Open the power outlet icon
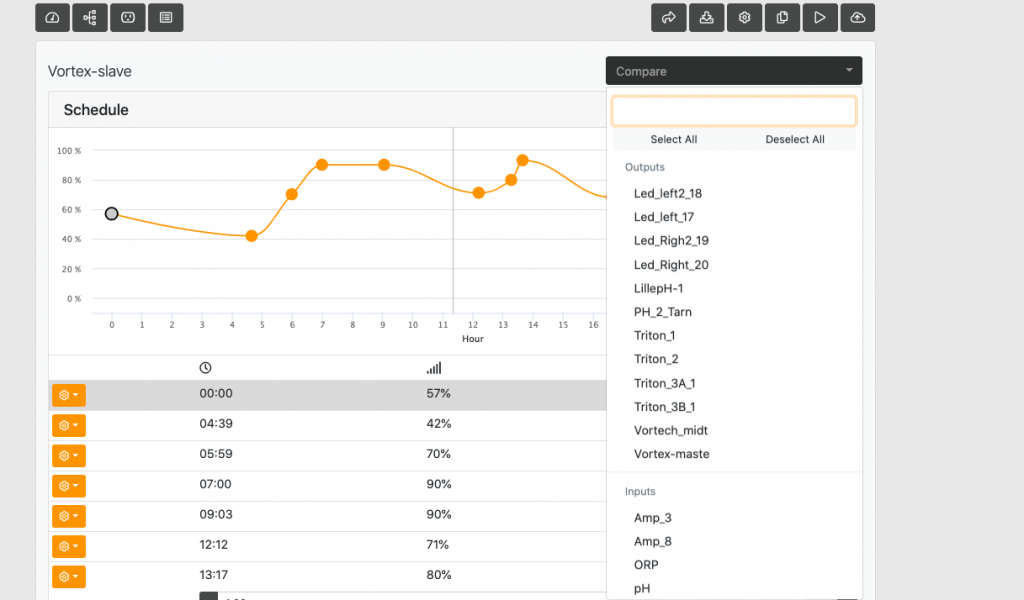This screenshot has height=600, width=1024. [128, 17]
